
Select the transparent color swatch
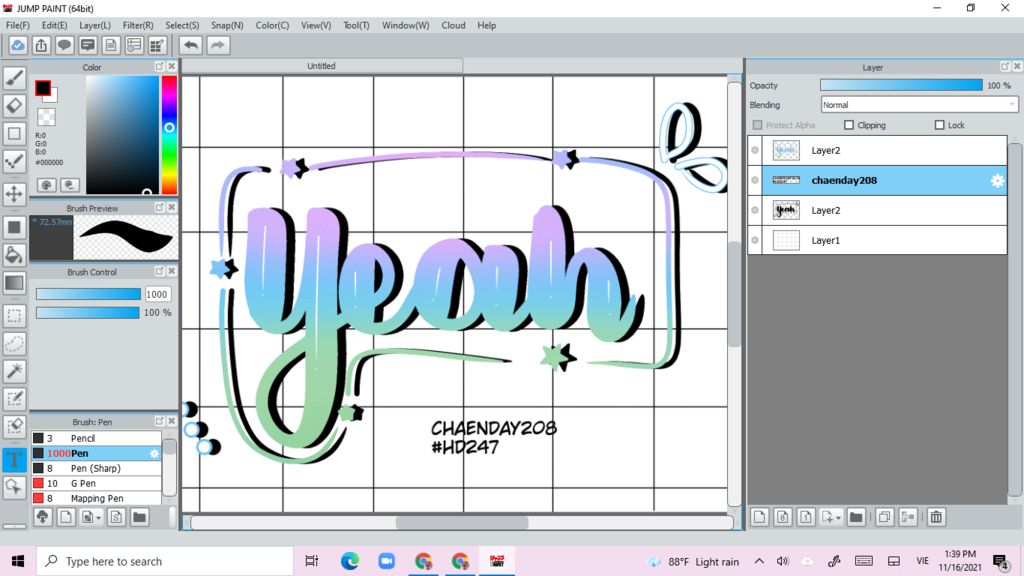46,117
